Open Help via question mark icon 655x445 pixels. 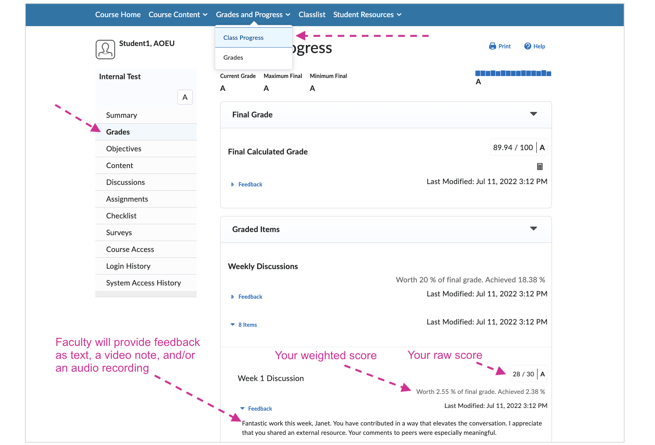[528, 46]
